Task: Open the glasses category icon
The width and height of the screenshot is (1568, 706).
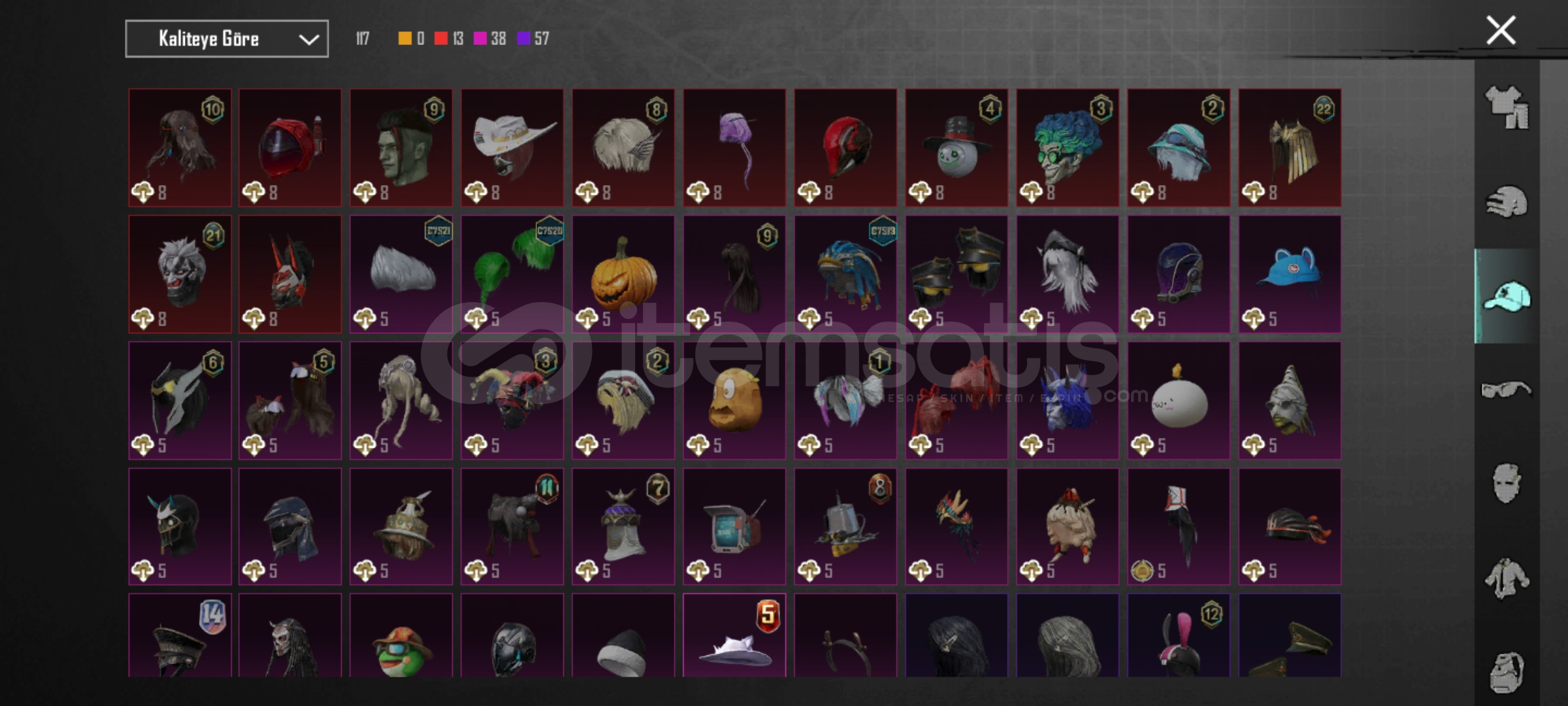Action: pos(1507,390)
